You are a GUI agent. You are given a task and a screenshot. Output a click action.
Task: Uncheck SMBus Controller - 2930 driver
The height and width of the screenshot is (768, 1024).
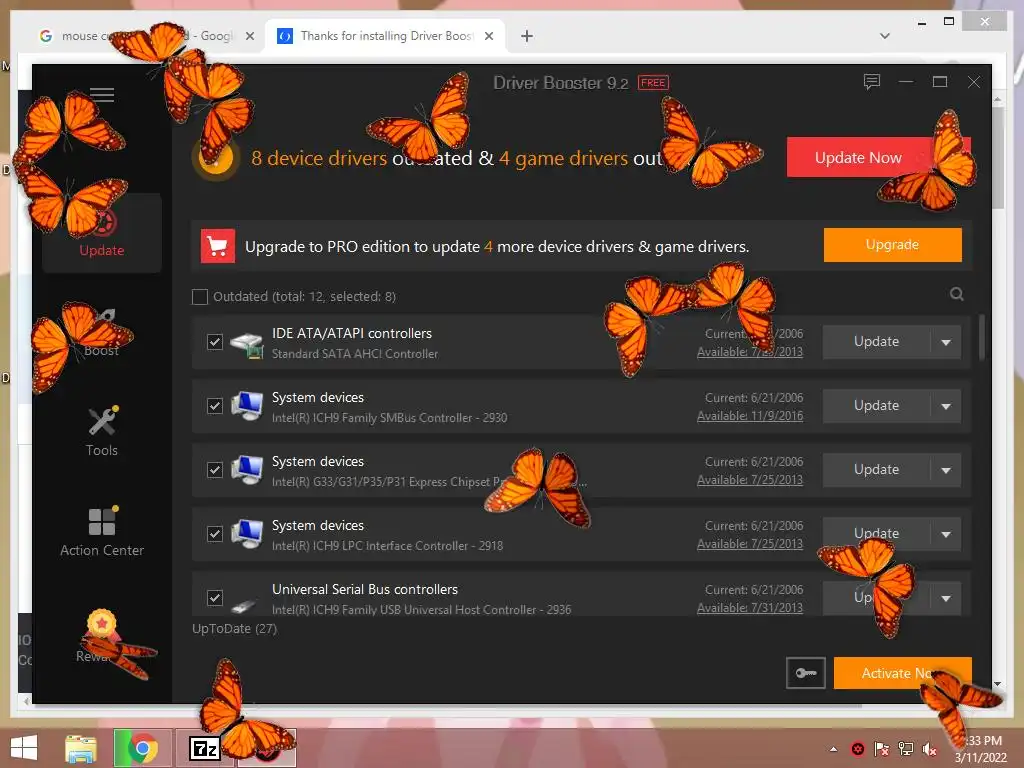point(215,406)
